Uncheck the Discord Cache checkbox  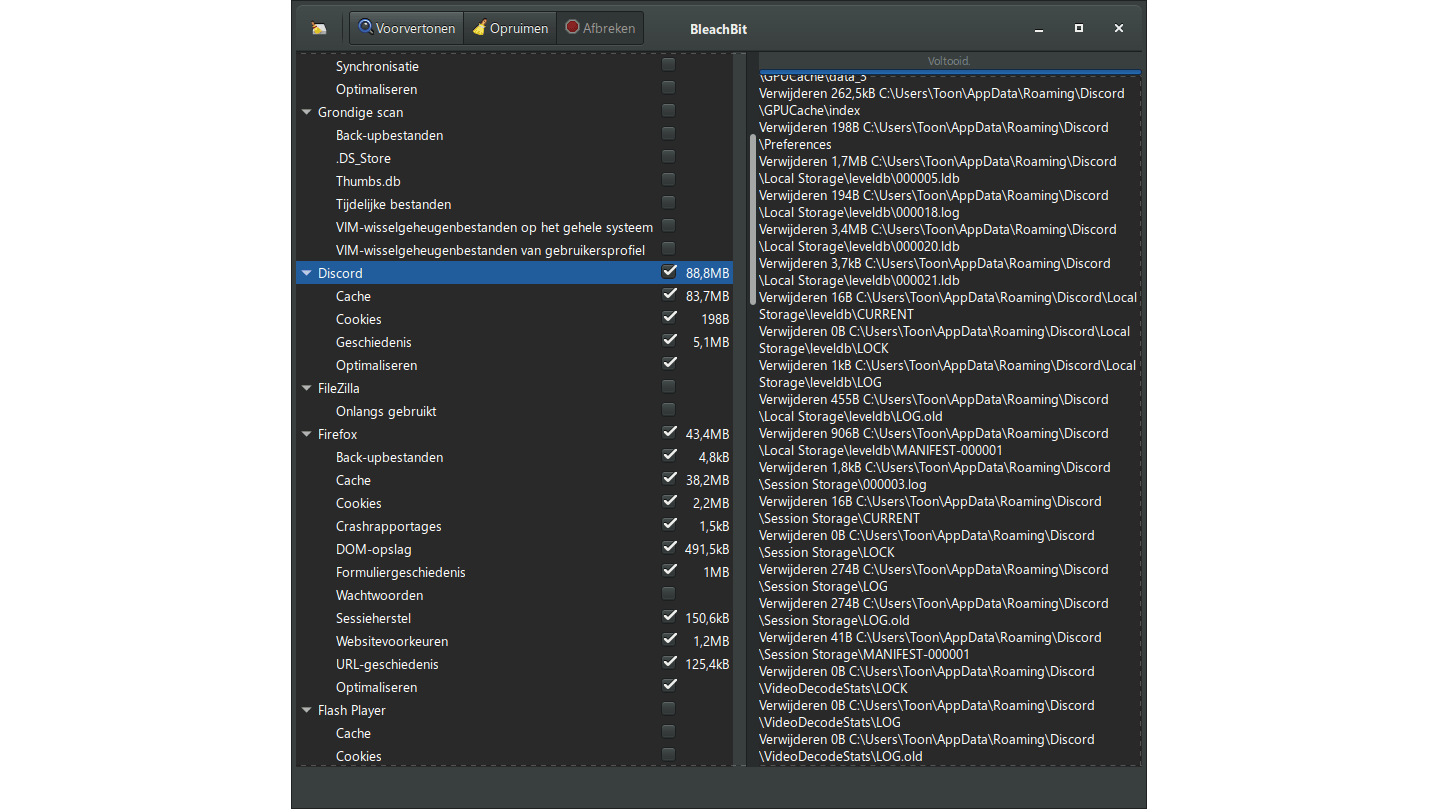669,295
